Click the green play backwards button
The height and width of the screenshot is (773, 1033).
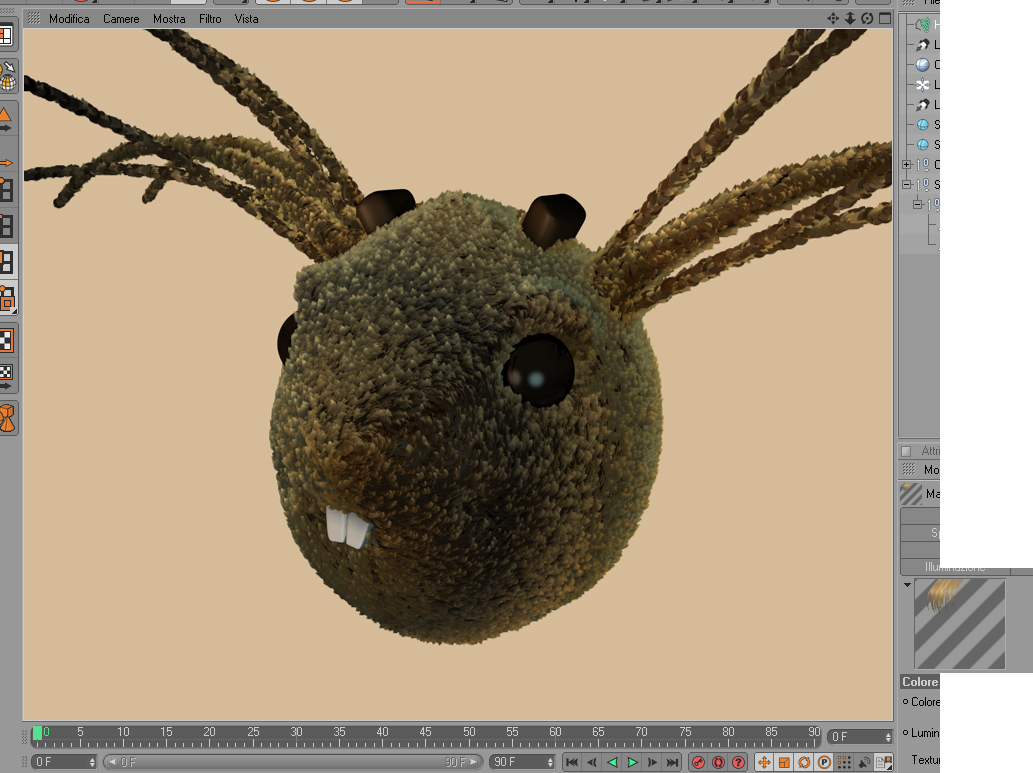pos(612,762)
